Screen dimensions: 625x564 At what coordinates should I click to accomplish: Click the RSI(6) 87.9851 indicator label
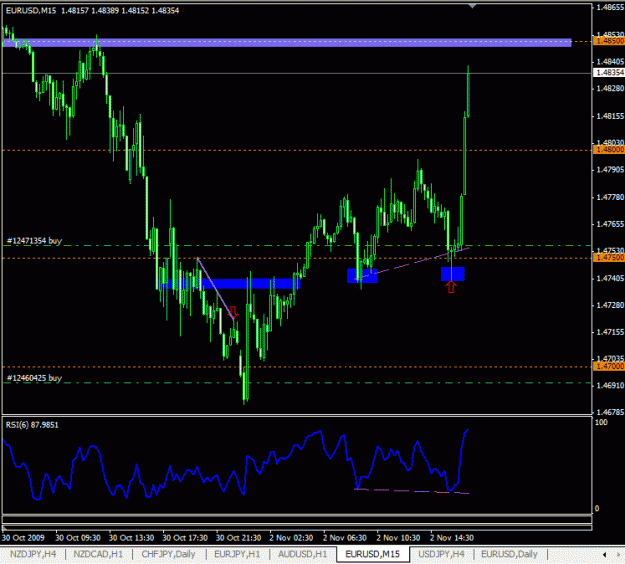(x=32, y=425)
